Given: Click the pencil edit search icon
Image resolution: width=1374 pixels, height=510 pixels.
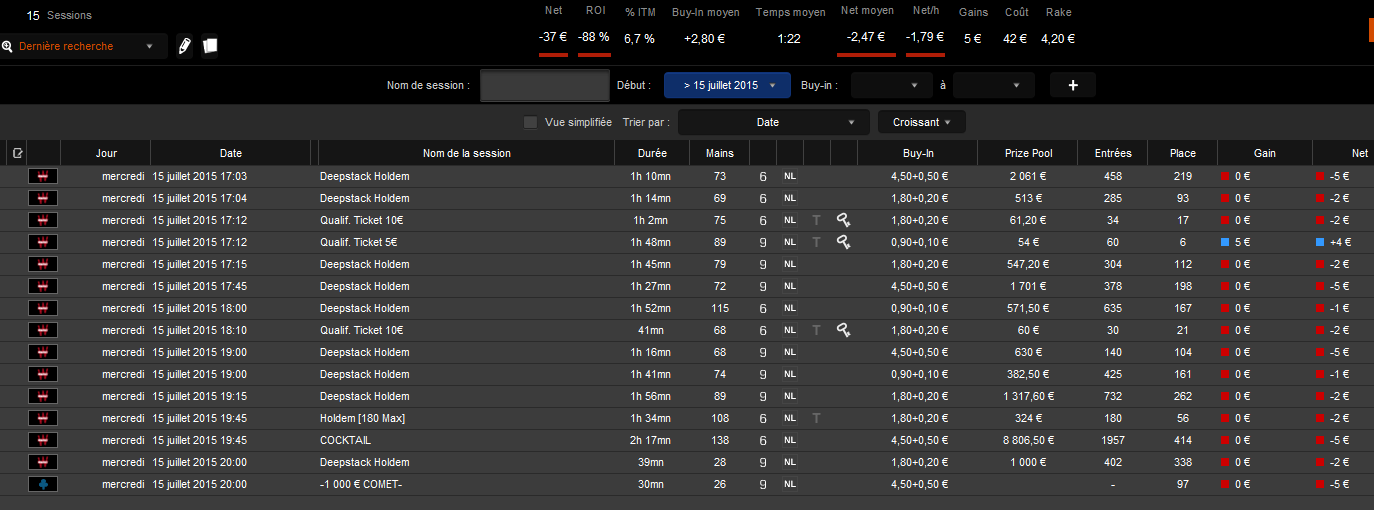Looking at the screenshot, I should (185, 46).
